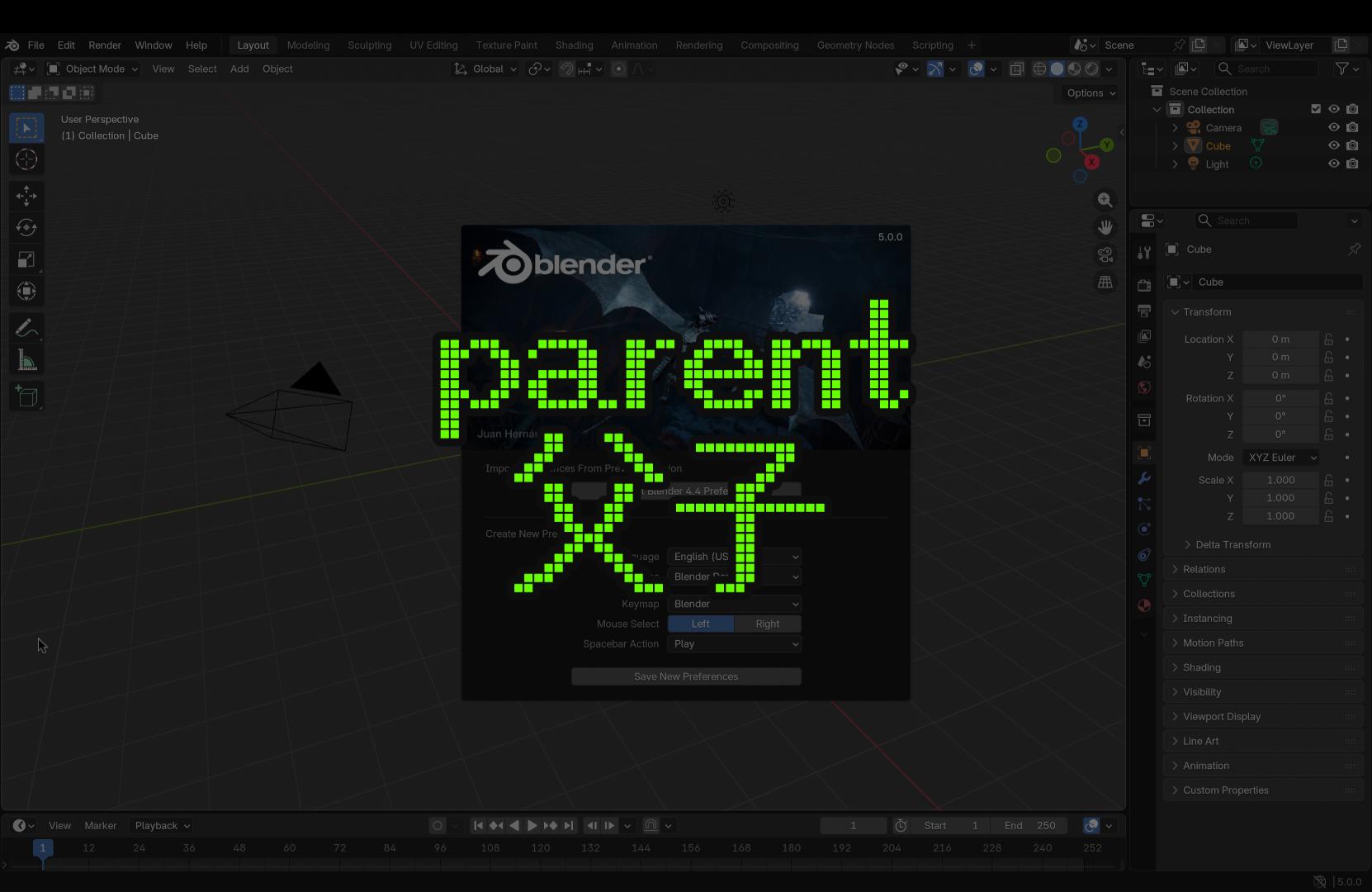Click the Rotation Y value field

click(x=1280, y=416)
